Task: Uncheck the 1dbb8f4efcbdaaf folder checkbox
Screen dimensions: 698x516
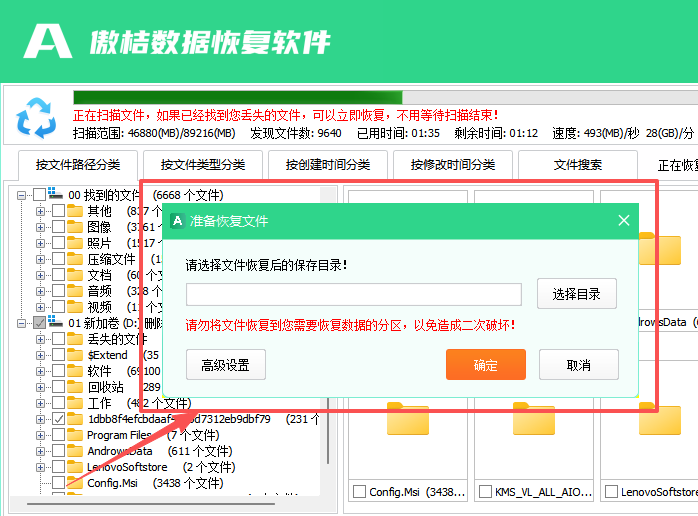Action: tap(59, 419)
